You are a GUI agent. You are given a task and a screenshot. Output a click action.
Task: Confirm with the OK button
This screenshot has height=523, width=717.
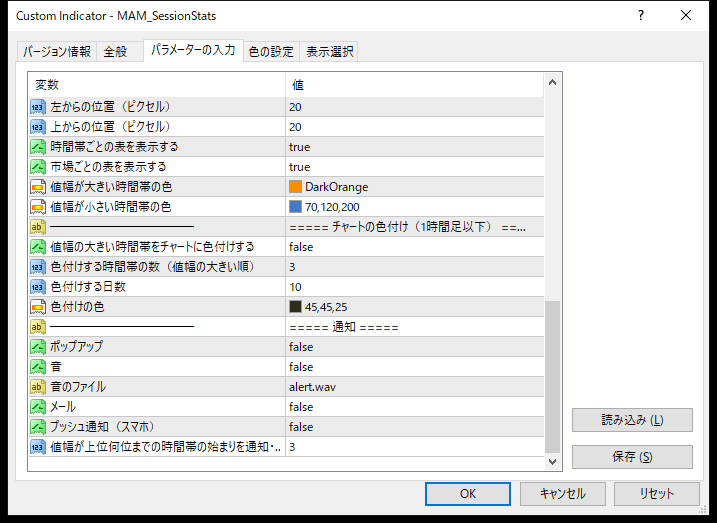[468, 494]
